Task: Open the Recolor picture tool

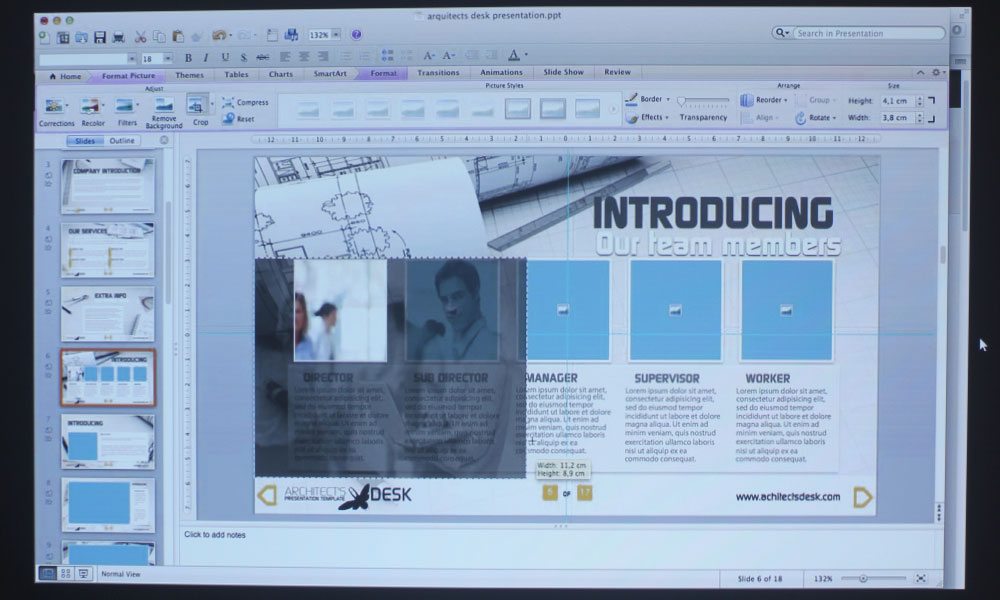Action: click(x=92, y=112)
